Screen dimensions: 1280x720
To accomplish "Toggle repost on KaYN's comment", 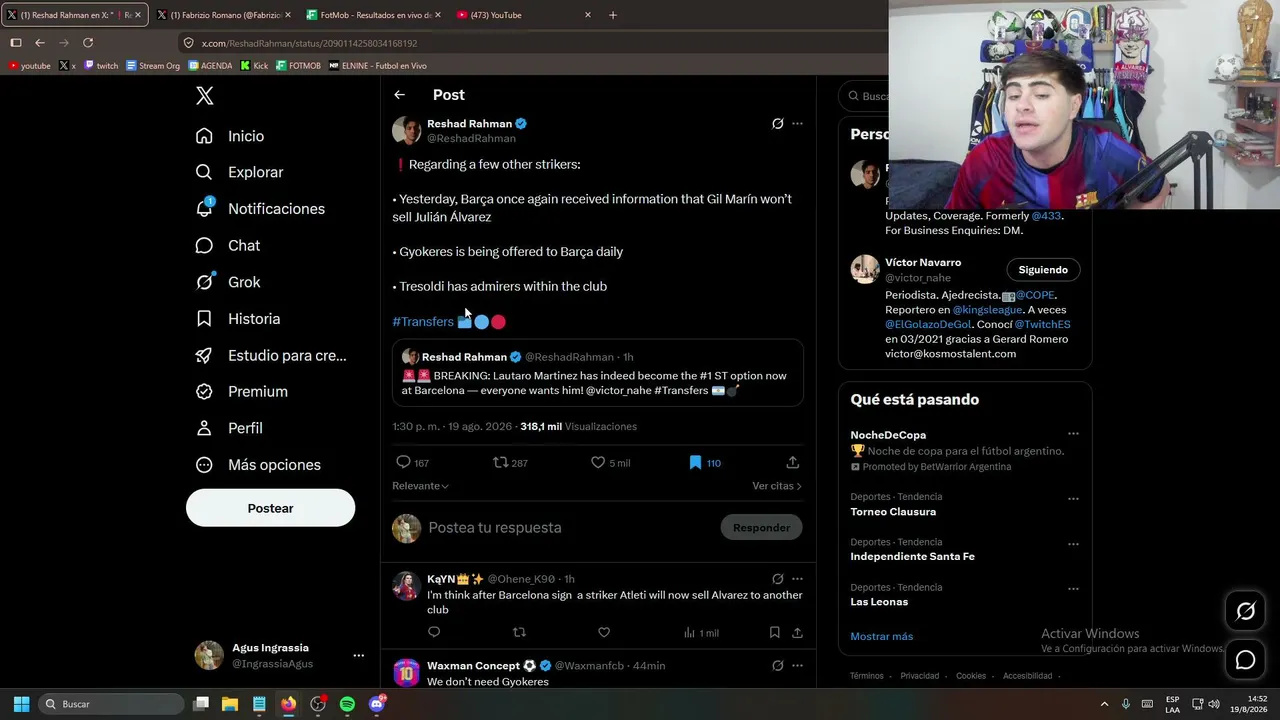I will pyautogui.click(x=519, y=632).
